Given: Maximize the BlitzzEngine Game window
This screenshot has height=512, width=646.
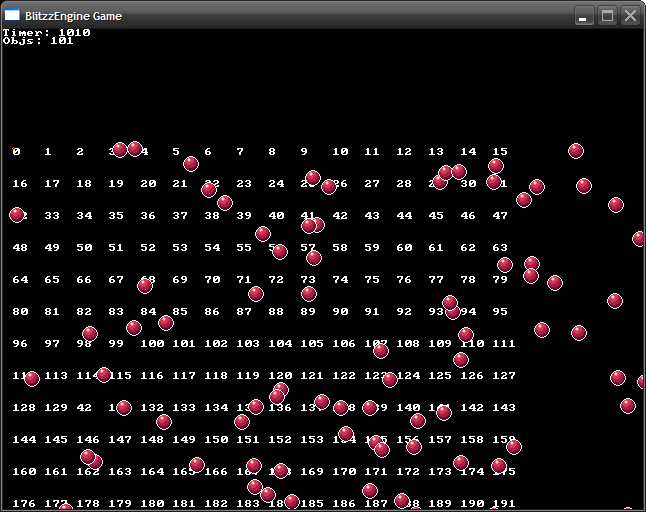Looking at the screenshot, I should 606,16.
